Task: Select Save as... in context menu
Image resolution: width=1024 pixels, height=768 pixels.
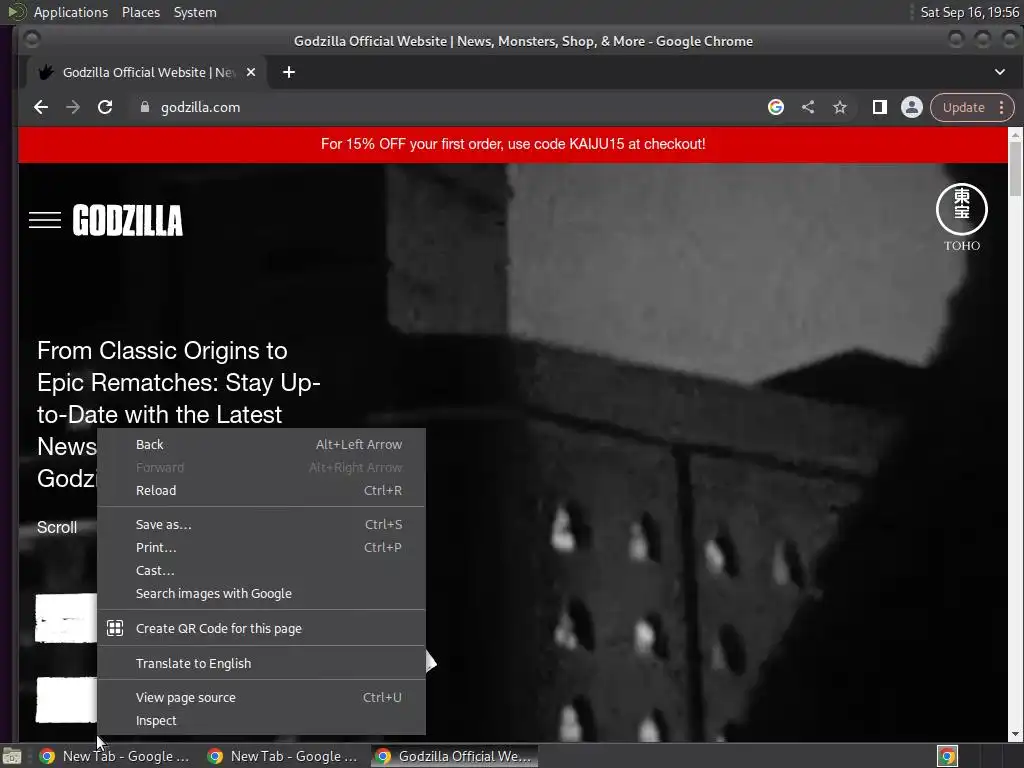Action: pyautogui.click(x=261, y=524)
